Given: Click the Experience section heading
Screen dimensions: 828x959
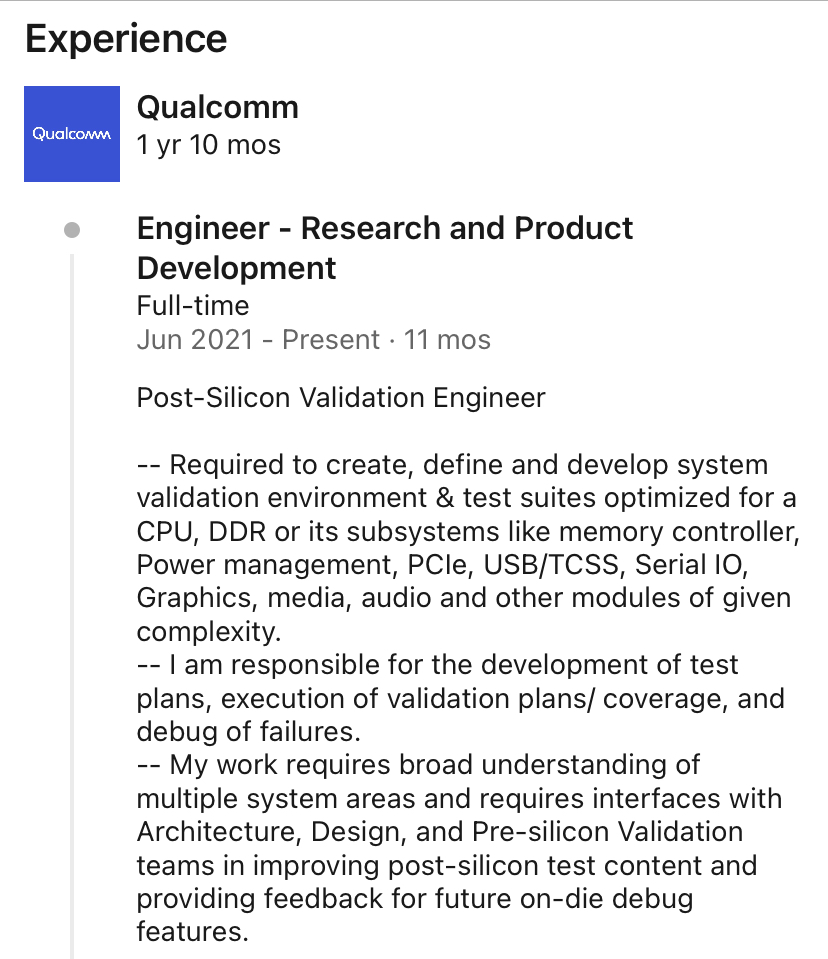Looking at the screenshot, I should point(126,39).
